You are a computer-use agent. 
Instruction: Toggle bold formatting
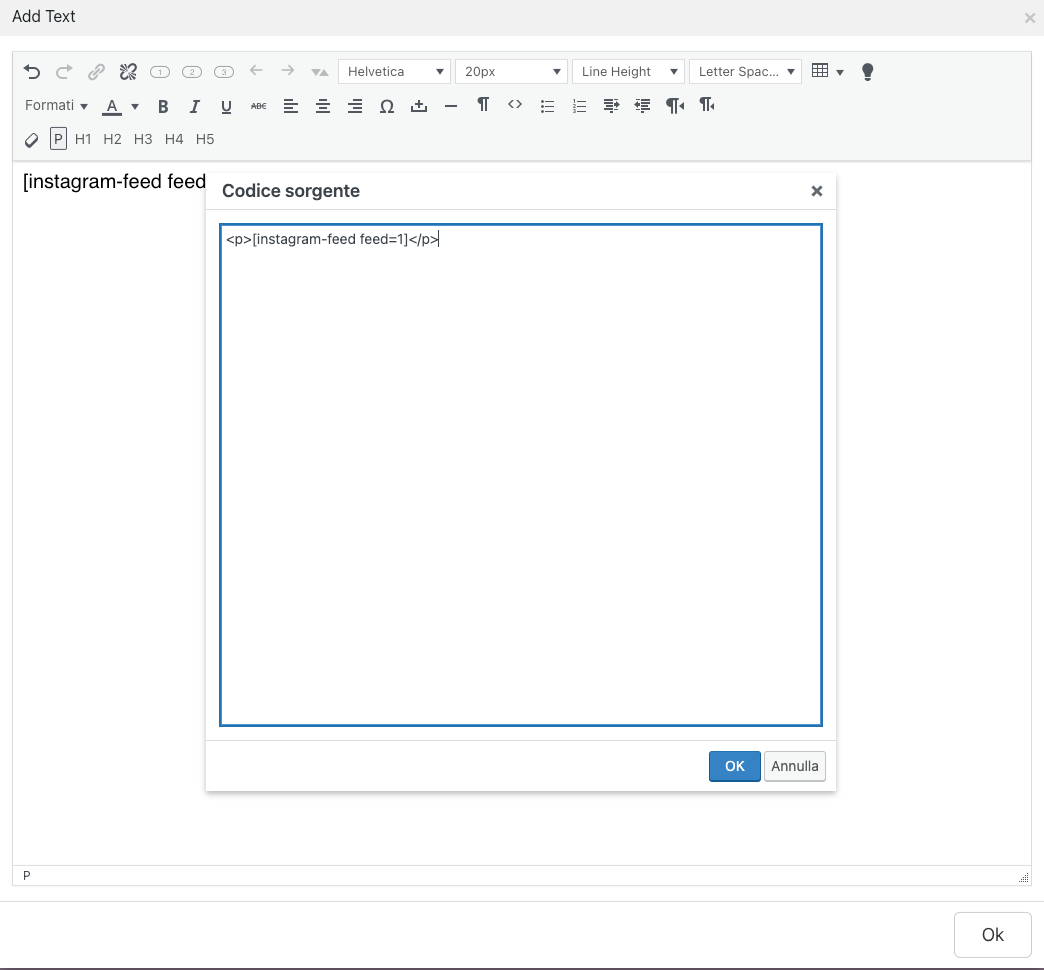click(163, 106)
